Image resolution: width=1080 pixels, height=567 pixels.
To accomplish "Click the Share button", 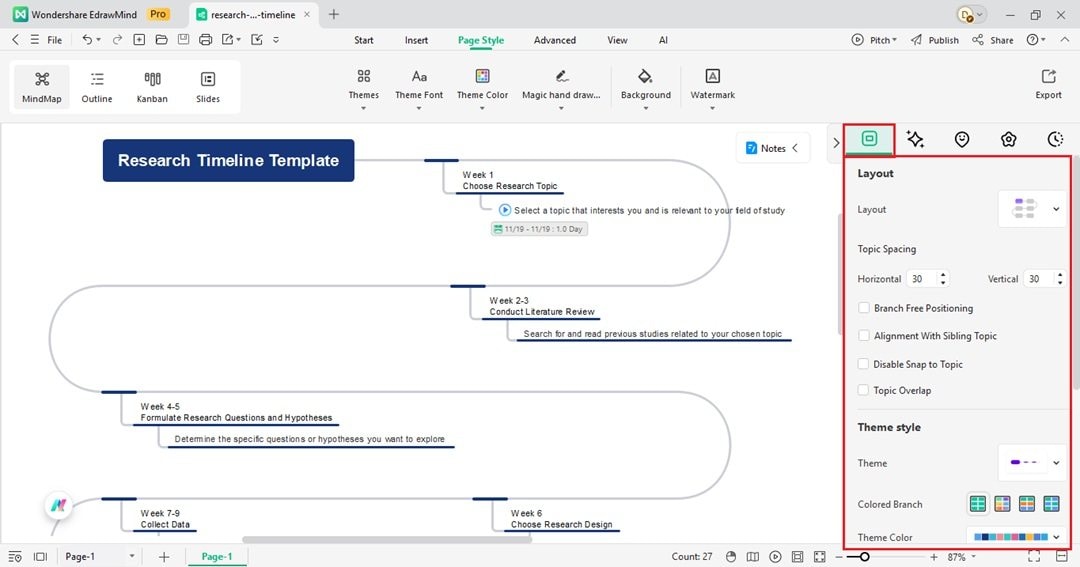I will pos(993,40).
